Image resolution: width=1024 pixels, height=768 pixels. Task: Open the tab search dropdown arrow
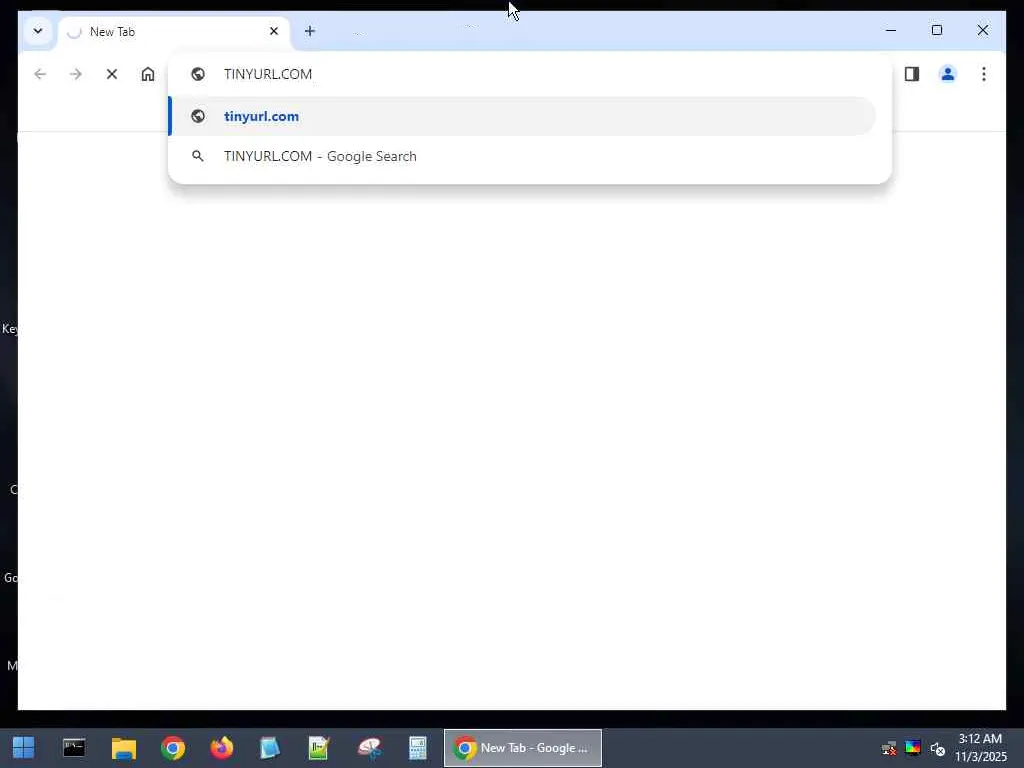click(x=38, y=31)
